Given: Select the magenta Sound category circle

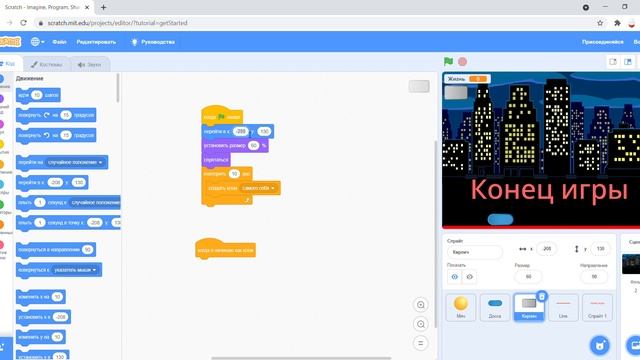Looking at the screenshot, I should click(x=2, y=124).
